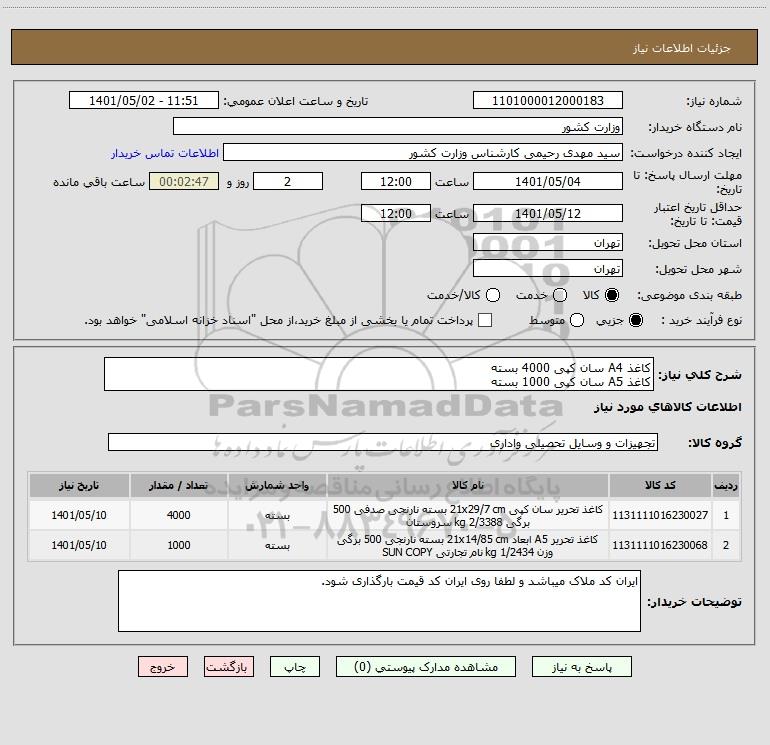770x745 pixels.
Task: Click the need date 1401/05/10 in row 1
Action: click(79, 515)
